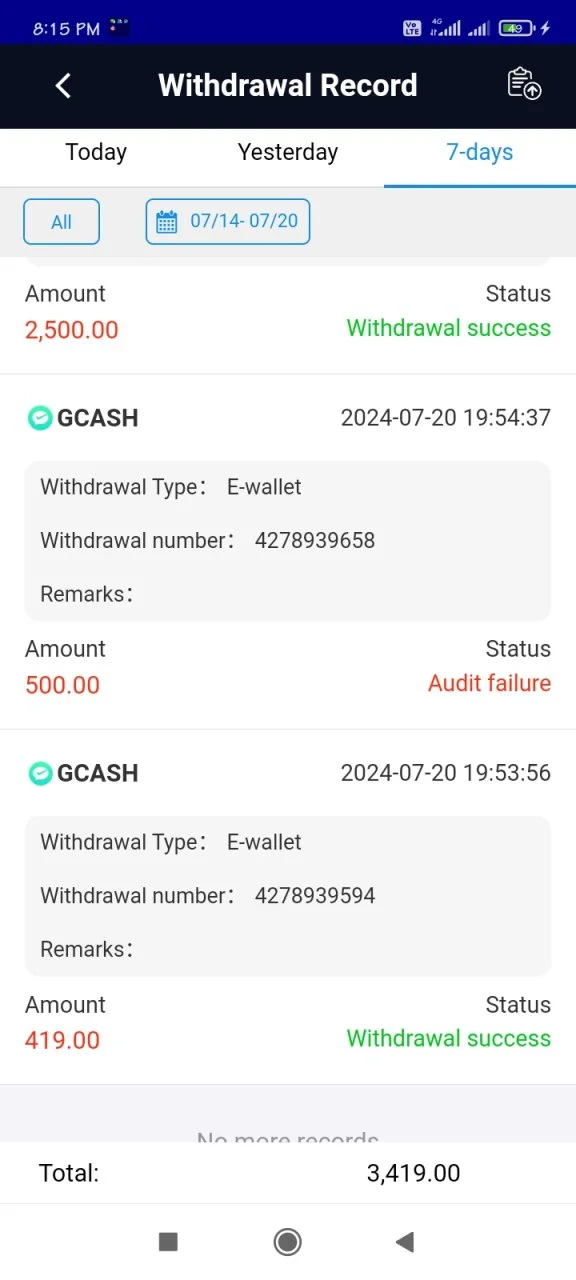Image resolution: width=576 pixels, height=1280 pixels.
Task: Tap withdrawal number 4278939658
Action: click(x=315, y=541)
